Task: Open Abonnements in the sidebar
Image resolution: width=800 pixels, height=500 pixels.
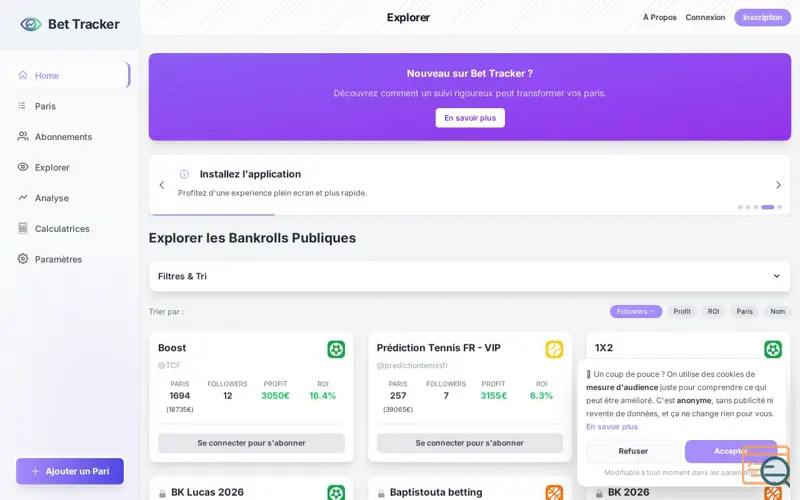Action: tap(69, 137)
